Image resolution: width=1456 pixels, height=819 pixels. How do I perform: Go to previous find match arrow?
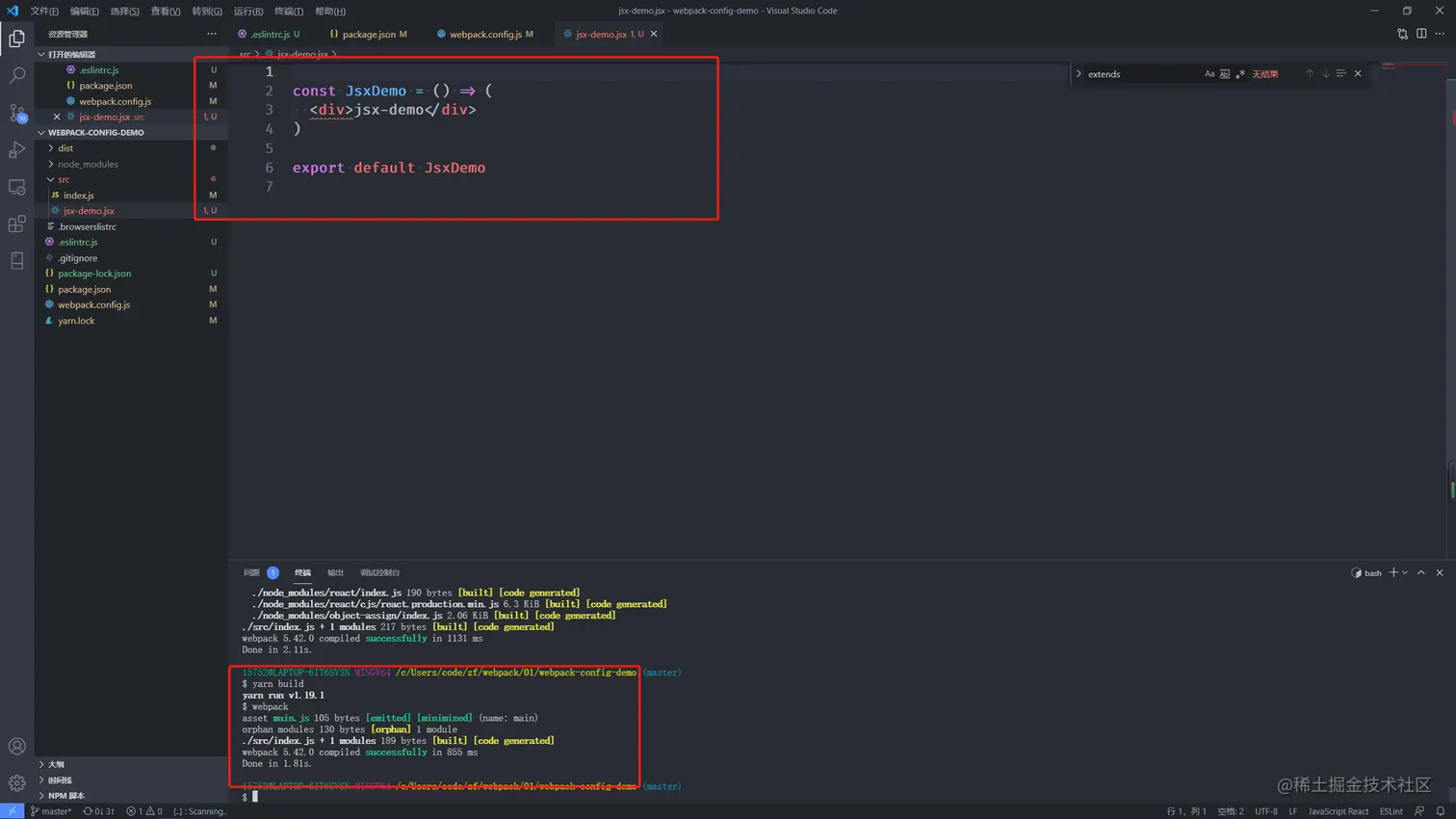click(1309, 73)
